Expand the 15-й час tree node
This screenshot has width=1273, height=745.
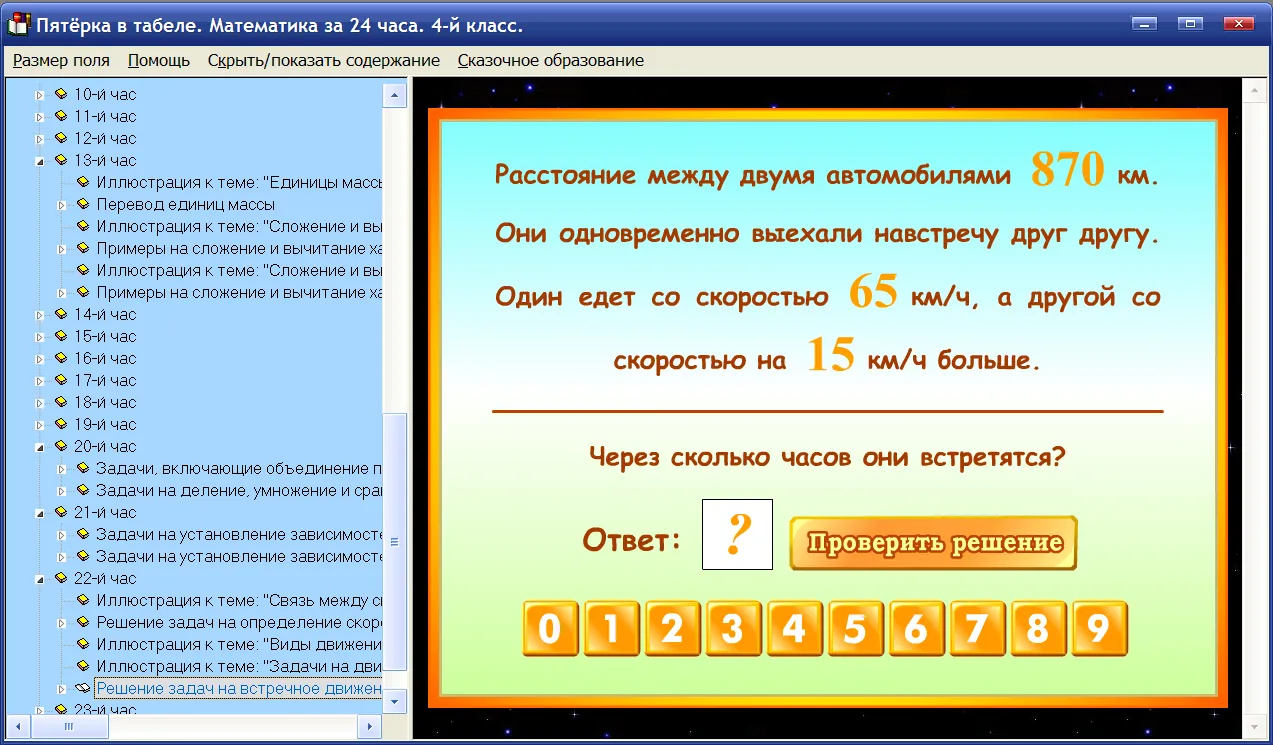pyautogui.click(x=40, y=337)
